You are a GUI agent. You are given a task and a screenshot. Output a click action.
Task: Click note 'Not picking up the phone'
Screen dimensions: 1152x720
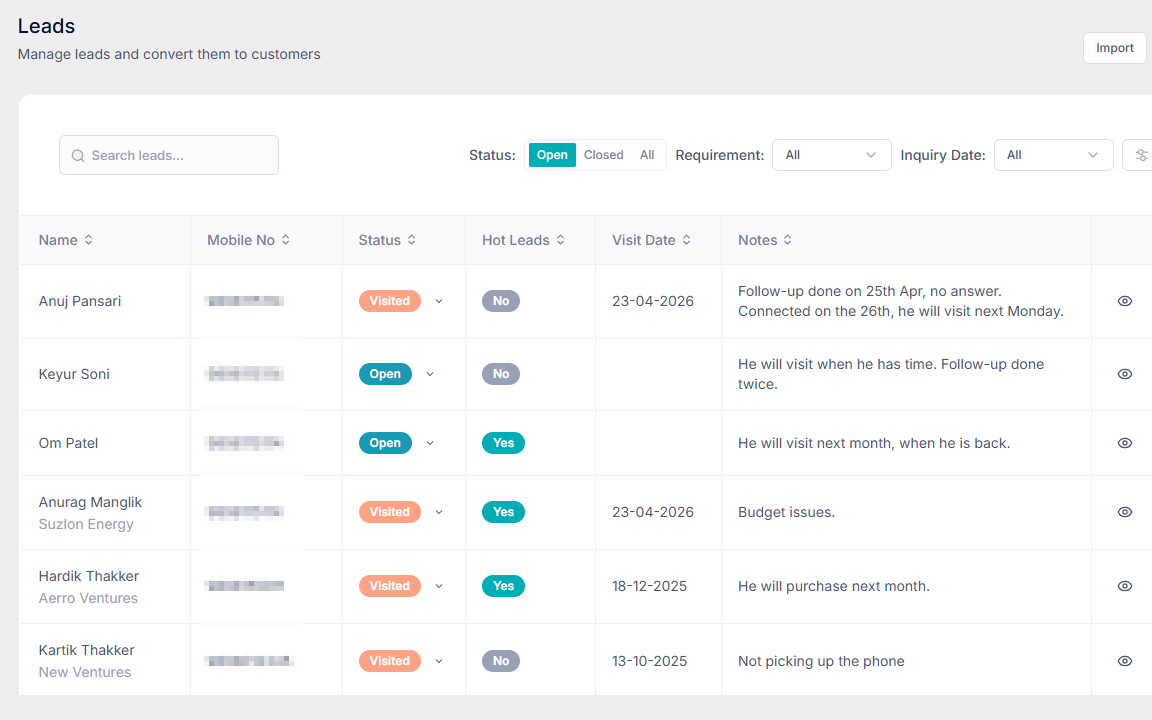[821, 661]
